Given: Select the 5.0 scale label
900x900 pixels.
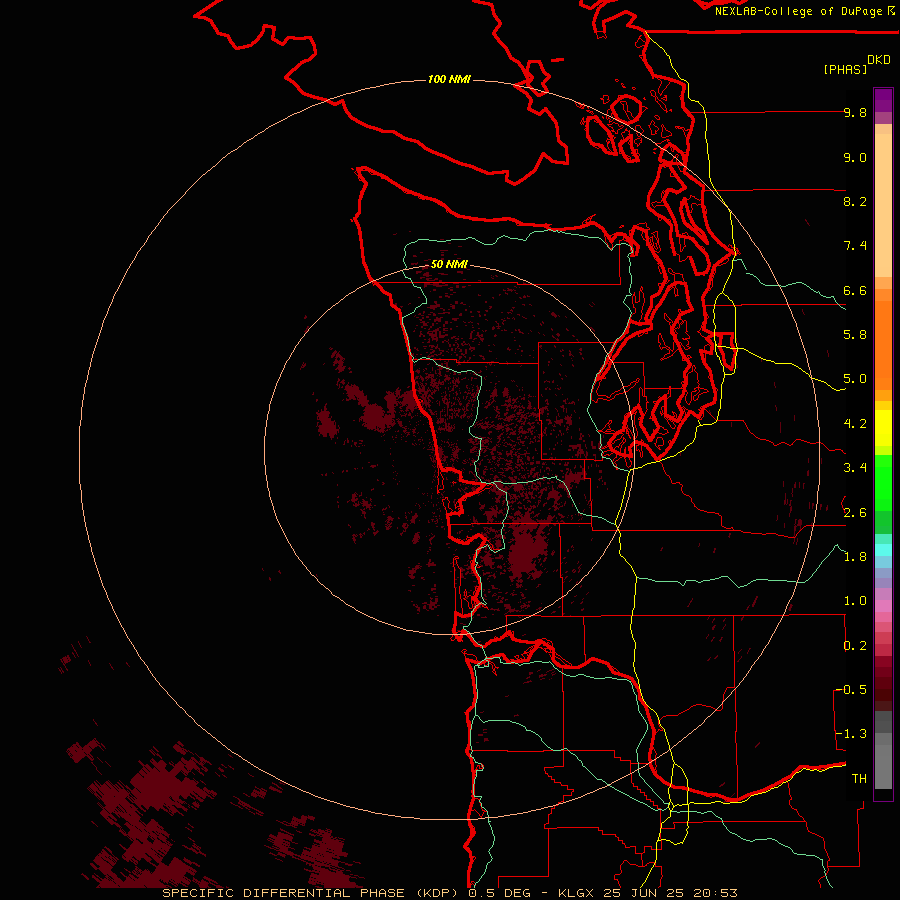Looking at the screenshot, I should tap(855, 379).
